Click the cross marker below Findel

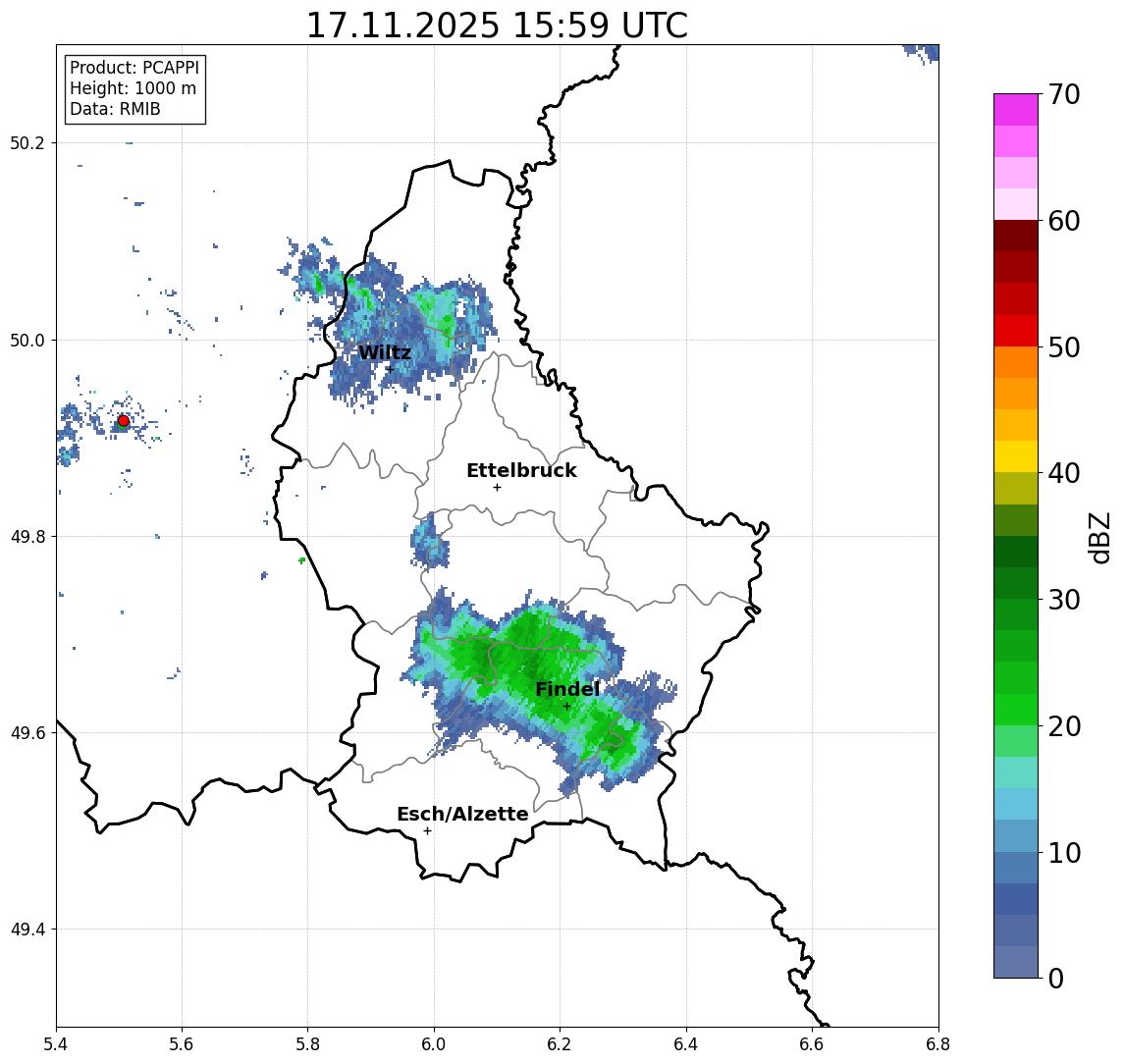click(x=566, y=707)
